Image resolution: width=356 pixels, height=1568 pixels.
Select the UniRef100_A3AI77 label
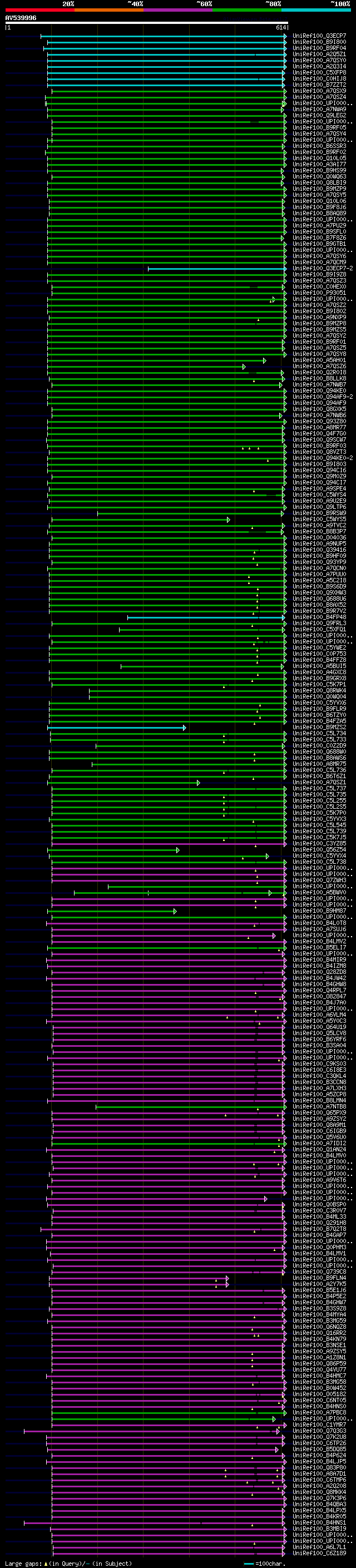pos(319,164)
